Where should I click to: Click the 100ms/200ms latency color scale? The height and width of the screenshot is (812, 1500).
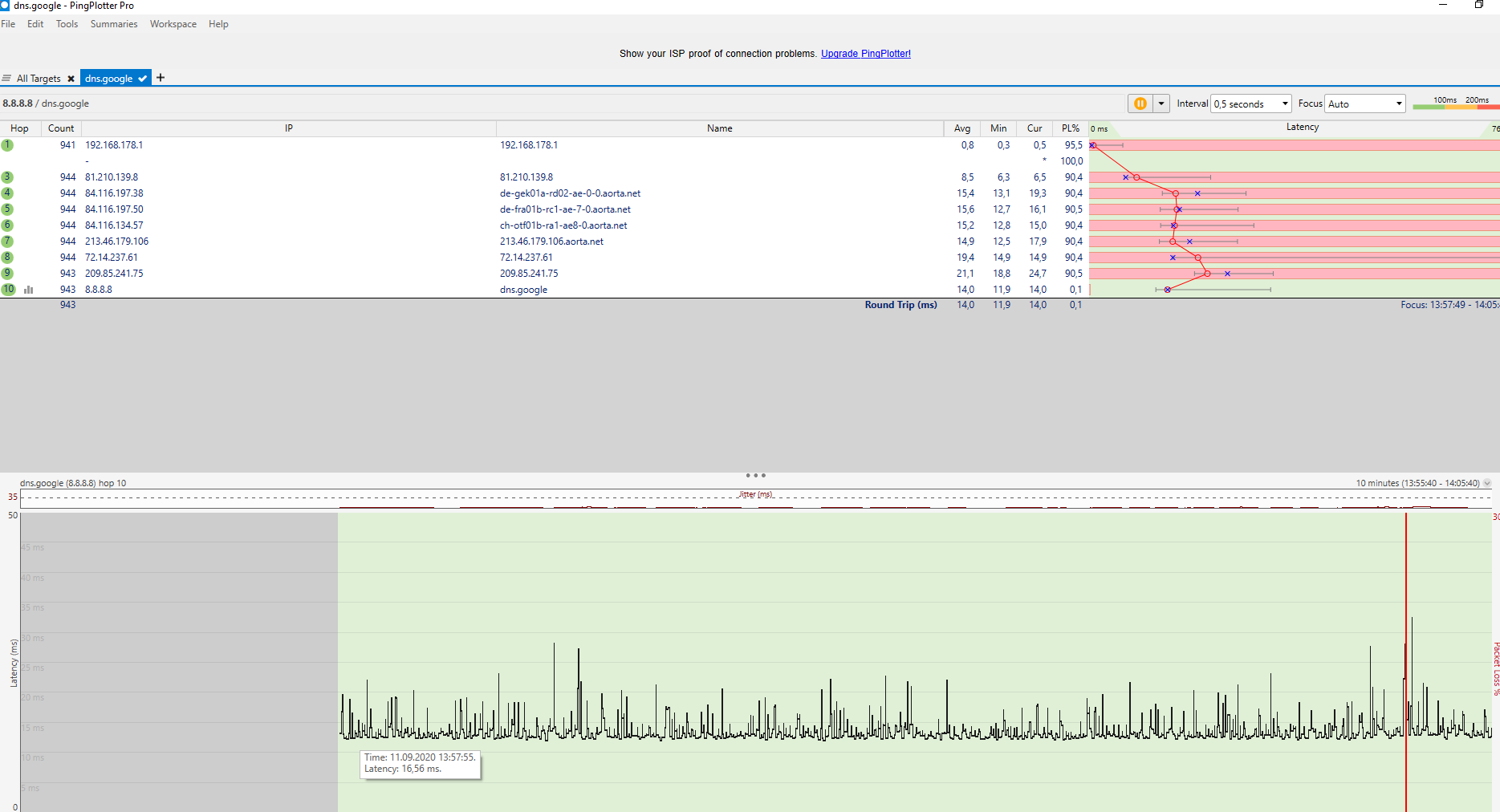1455,103
